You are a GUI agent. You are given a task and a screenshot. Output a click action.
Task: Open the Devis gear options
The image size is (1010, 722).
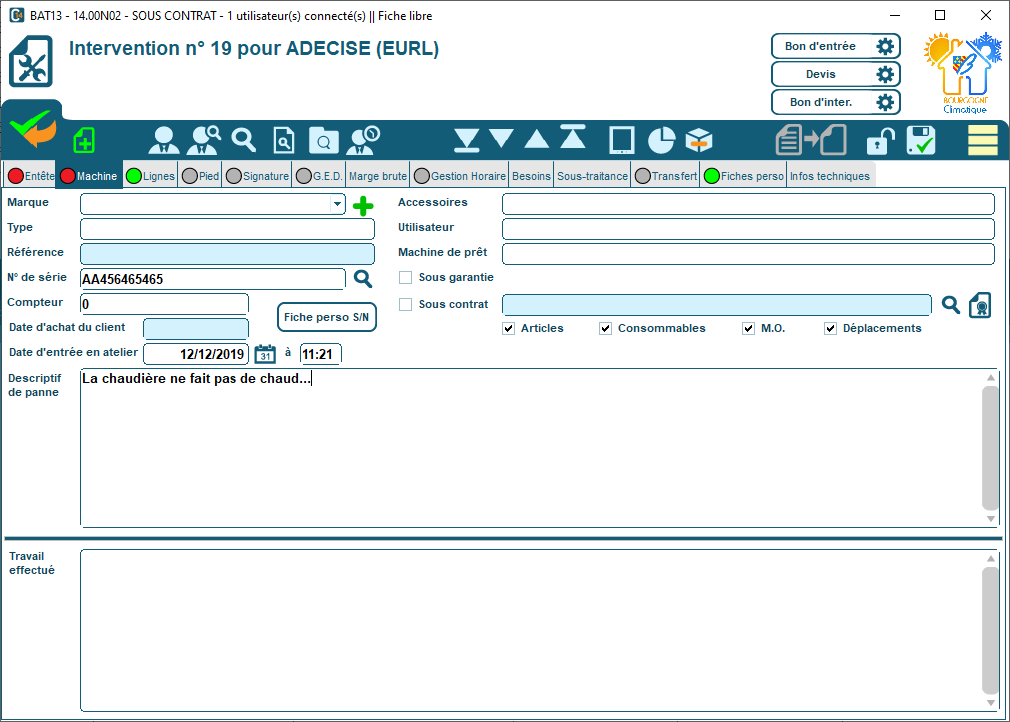click(884, 74)
